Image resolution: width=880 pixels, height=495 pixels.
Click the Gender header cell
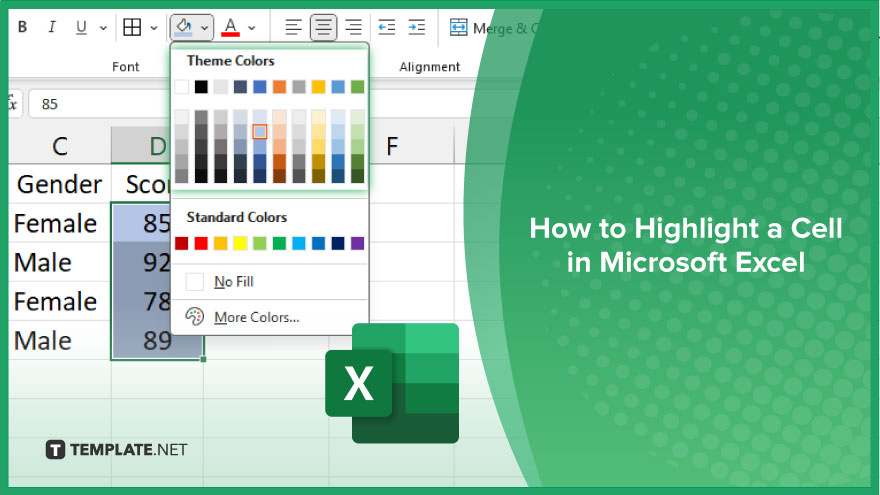tap(60, 184)
